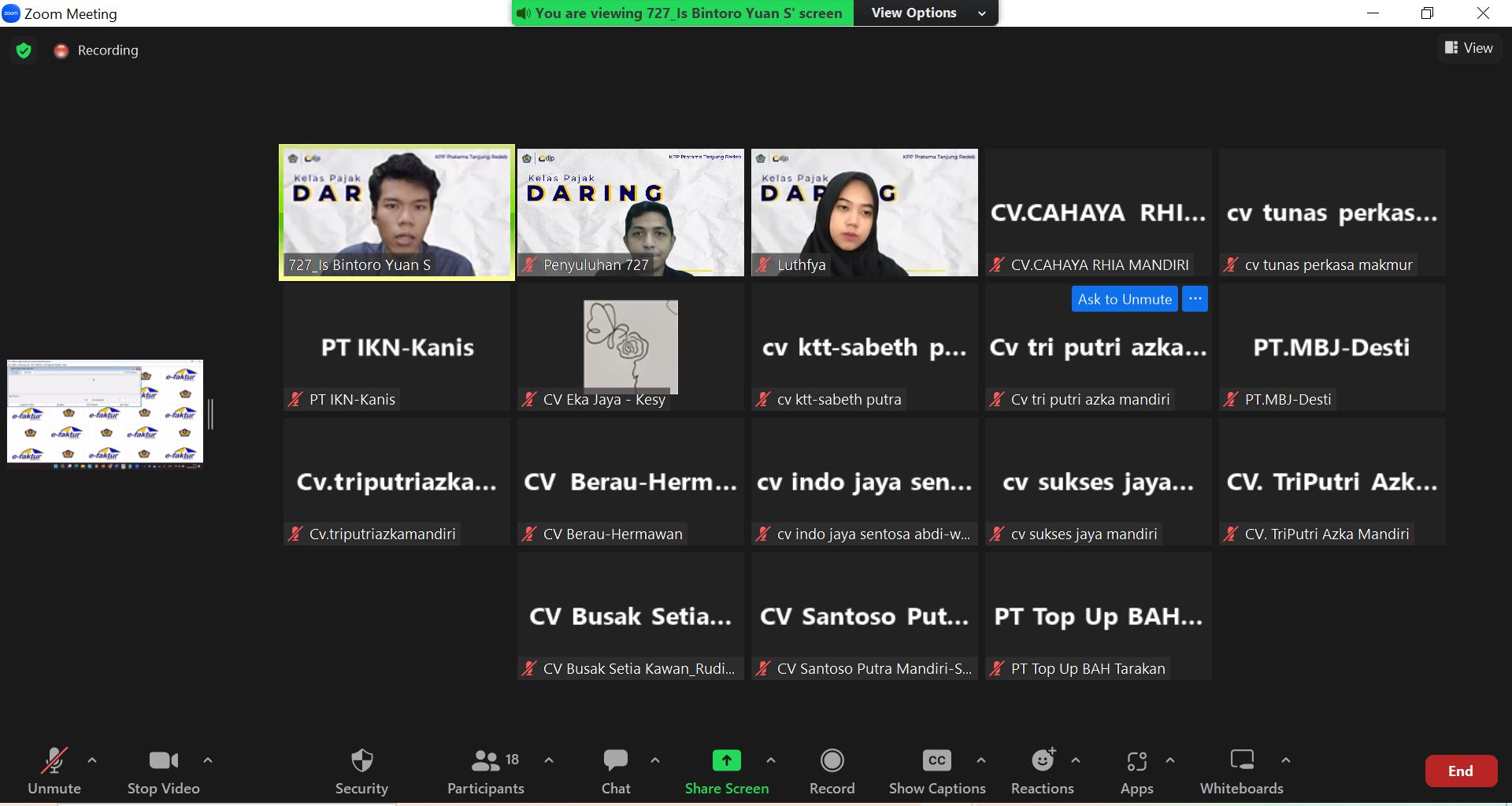
Task: Click the green Share Screen icon
Action: 726,760
